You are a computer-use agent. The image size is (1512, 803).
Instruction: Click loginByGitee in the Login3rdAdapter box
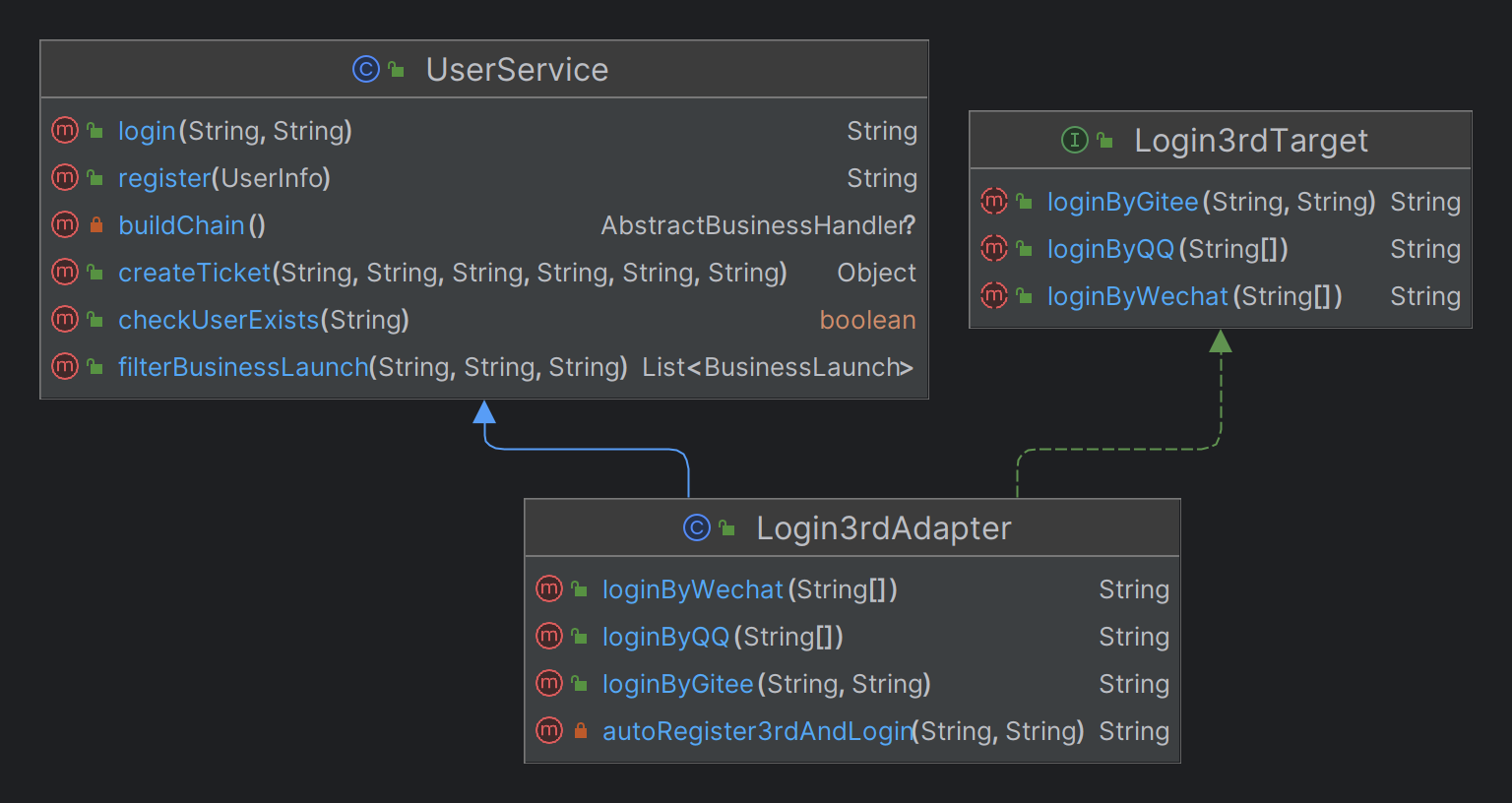[x=677, y=684]
